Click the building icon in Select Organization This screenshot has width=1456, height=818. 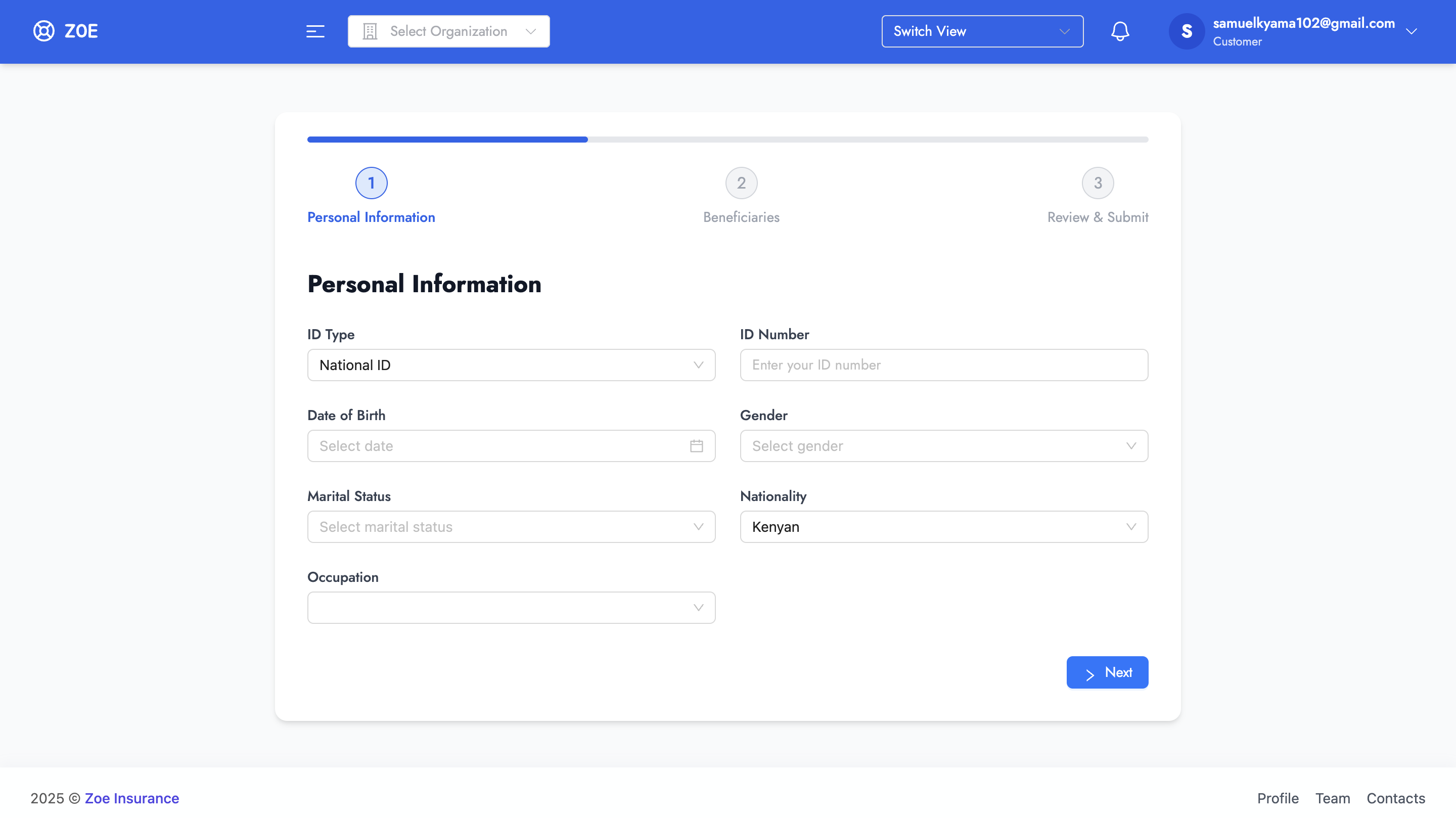(370, 31)
